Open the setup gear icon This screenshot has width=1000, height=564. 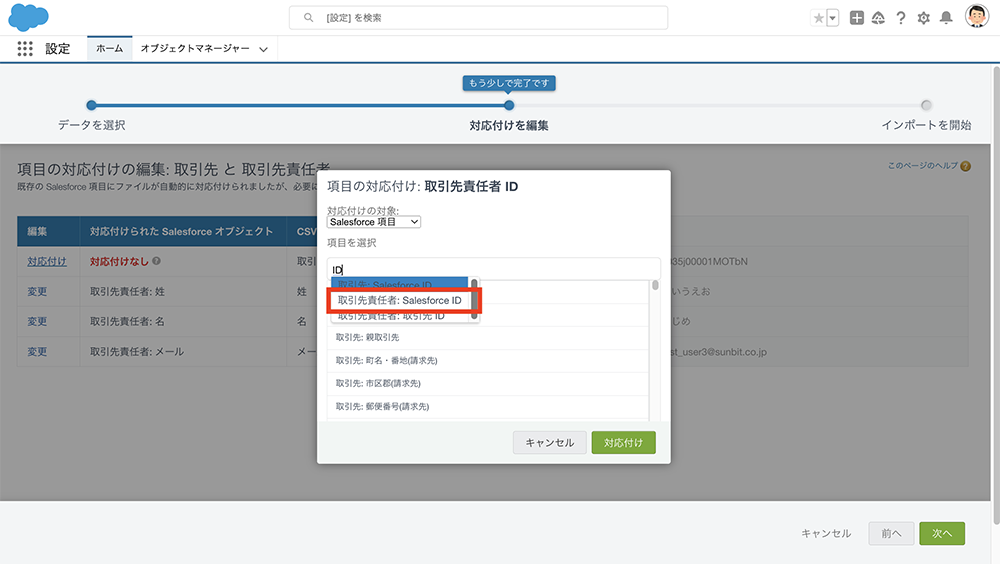(x=923, y=18)
